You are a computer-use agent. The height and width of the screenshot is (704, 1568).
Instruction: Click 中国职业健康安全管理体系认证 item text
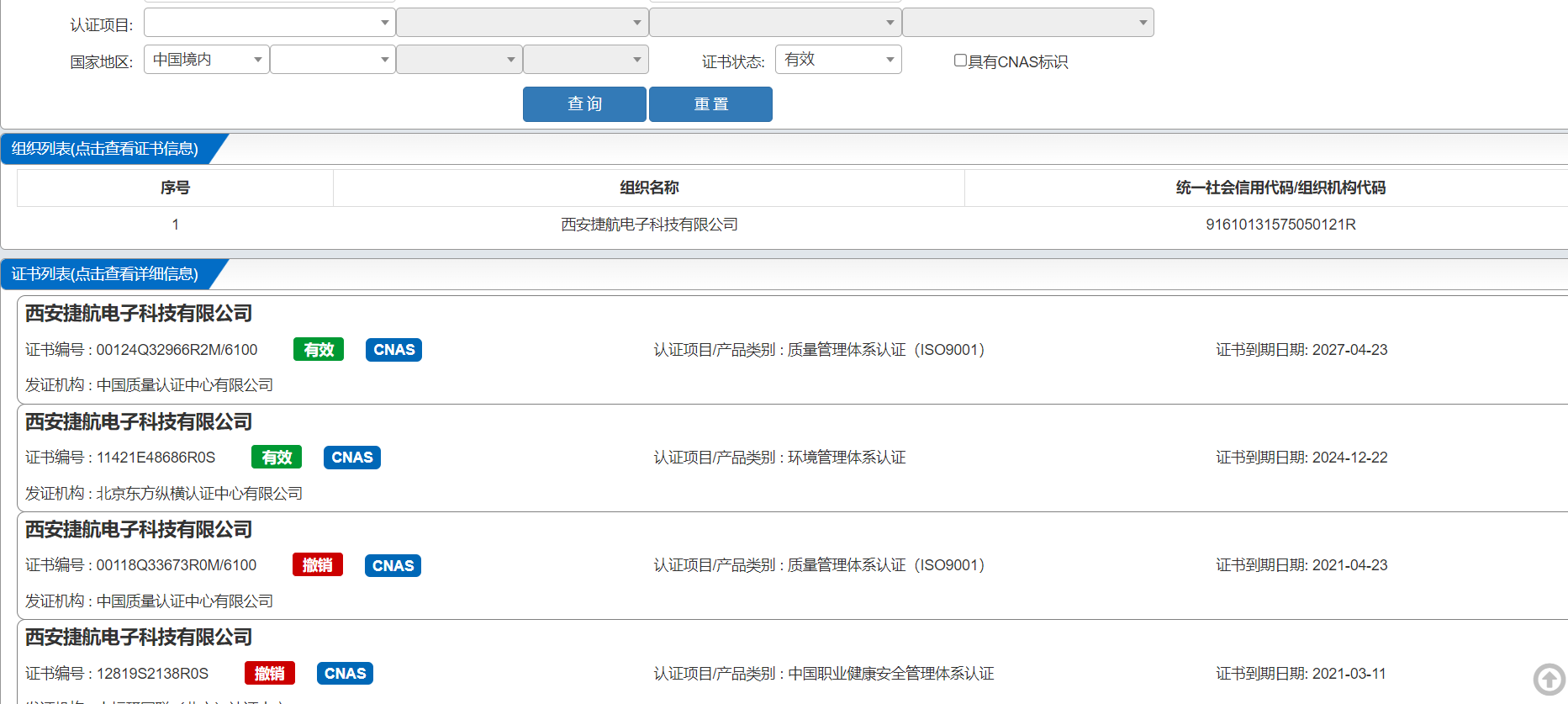click(x=891, y=674)
